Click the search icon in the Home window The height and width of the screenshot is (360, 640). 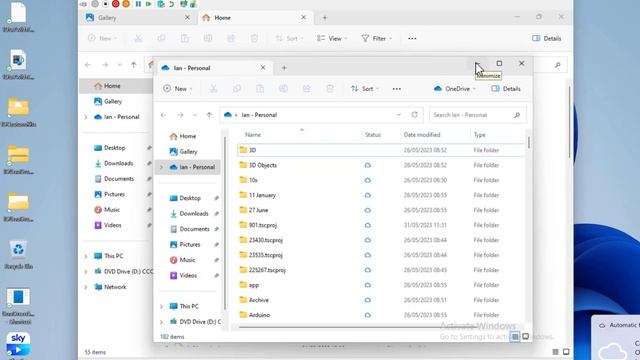pos(558,64)
